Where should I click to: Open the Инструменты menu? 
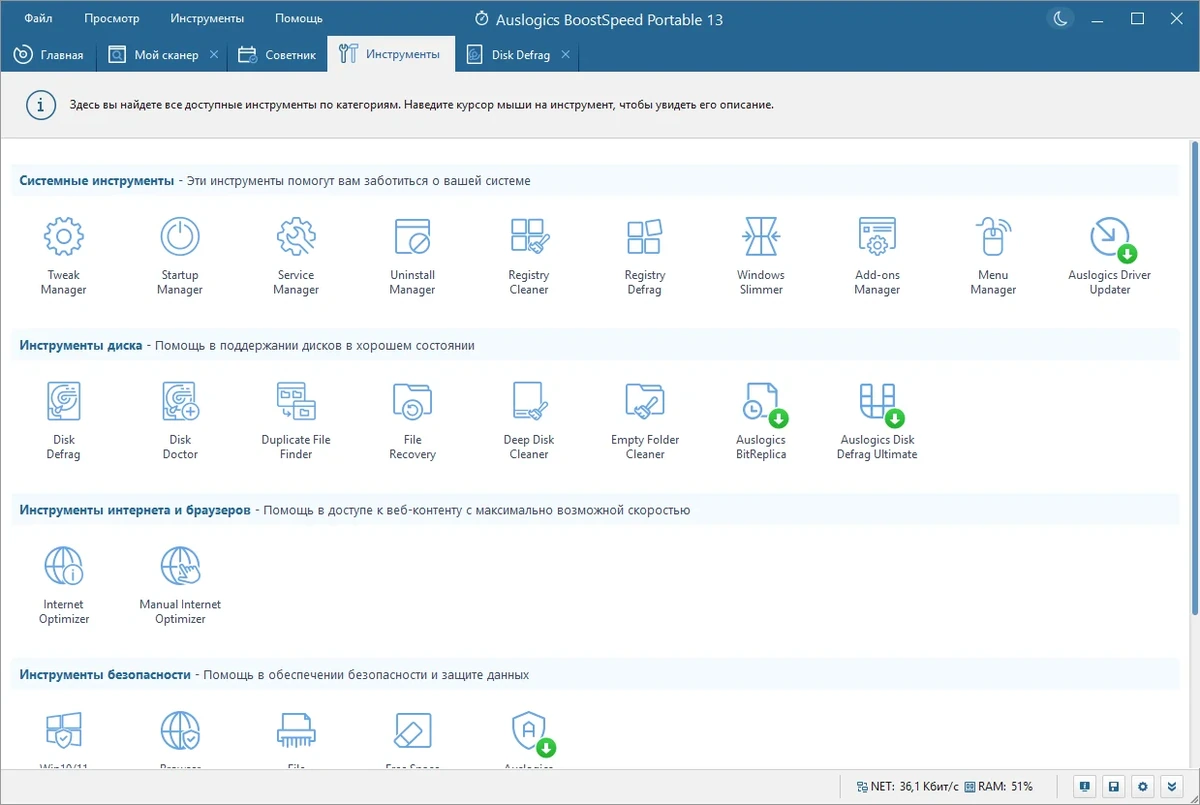point(207,18)
